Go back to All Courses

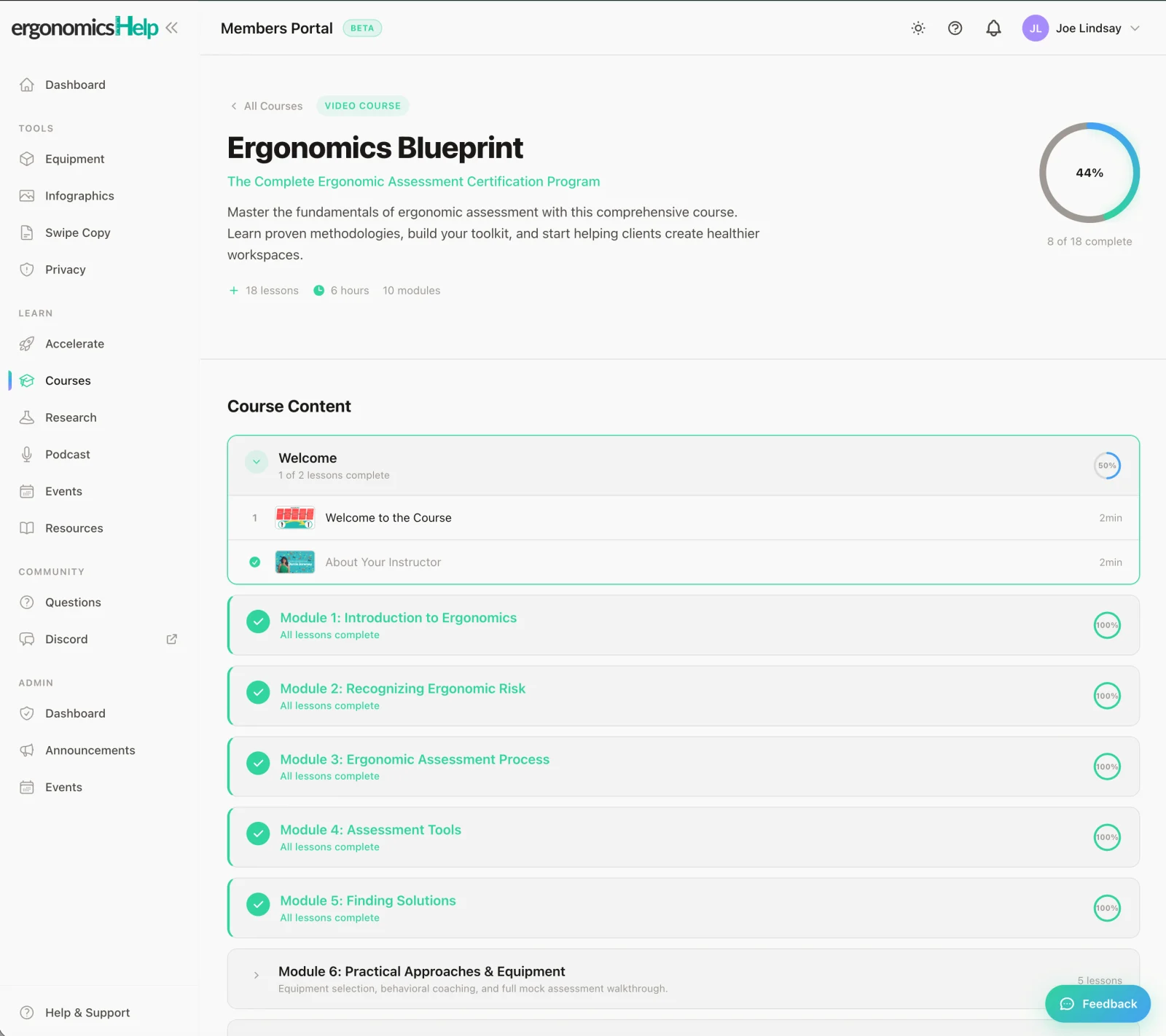tap(266, 106)
